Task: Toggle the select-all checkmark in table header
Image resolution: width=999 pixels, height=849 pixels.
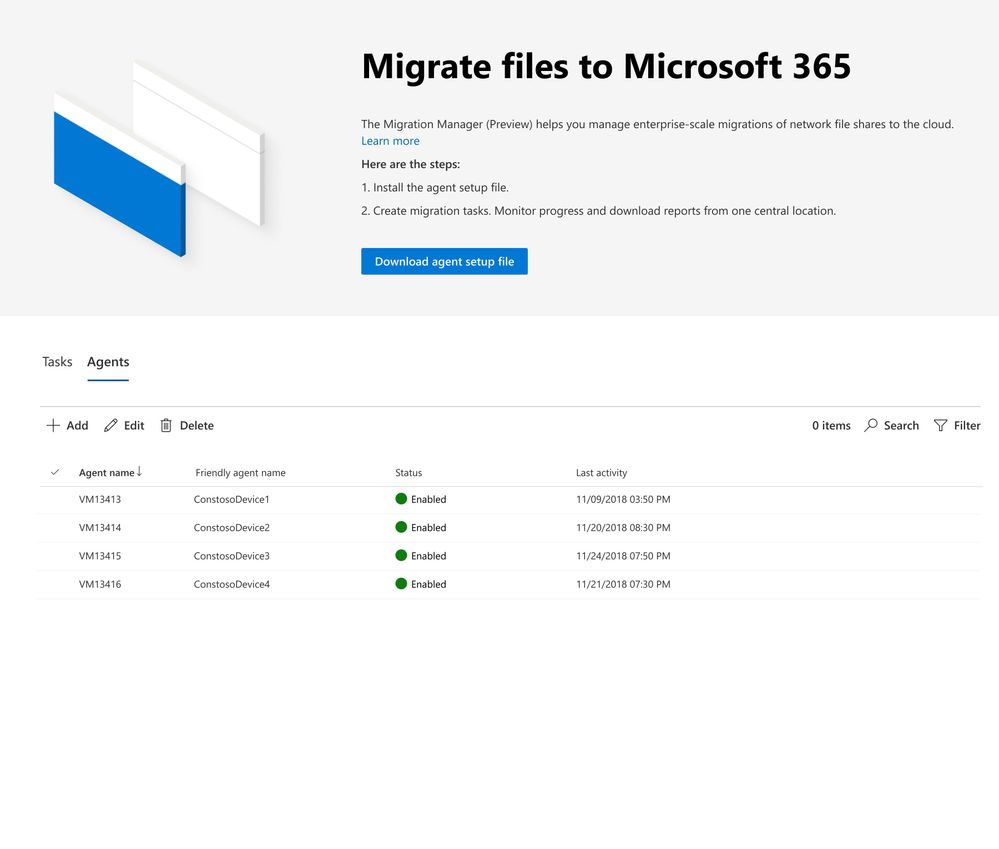Action: click(55, 473)
